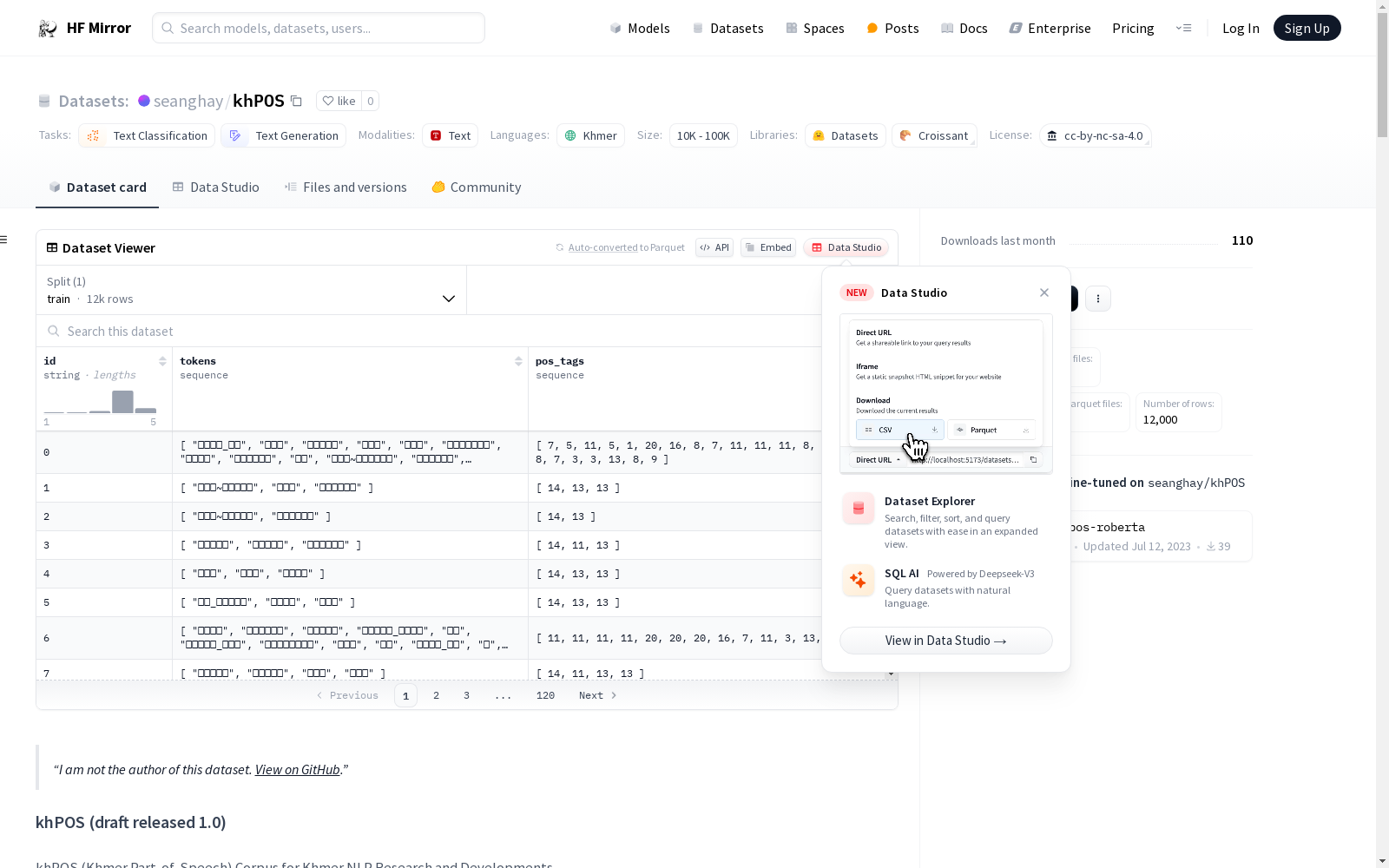Click the like heart button

339,101
